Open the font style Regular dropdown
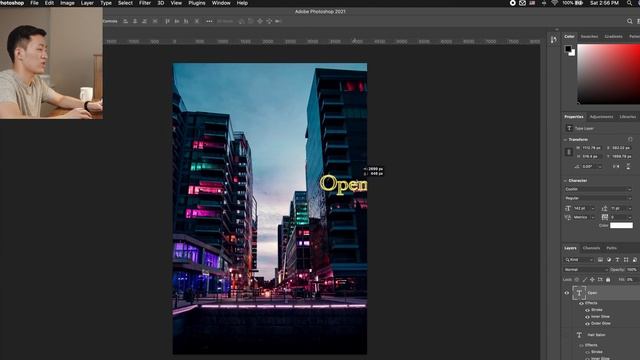Viewport: 640px width, 360px height. [x=598, y=198]
